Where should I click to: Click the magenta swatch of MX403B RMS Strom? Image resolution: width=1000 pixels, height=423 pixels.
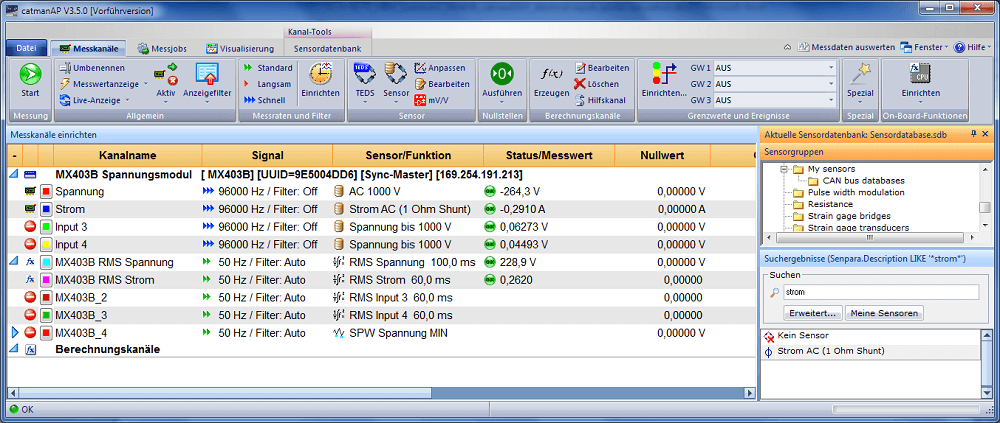pos(46,279)
